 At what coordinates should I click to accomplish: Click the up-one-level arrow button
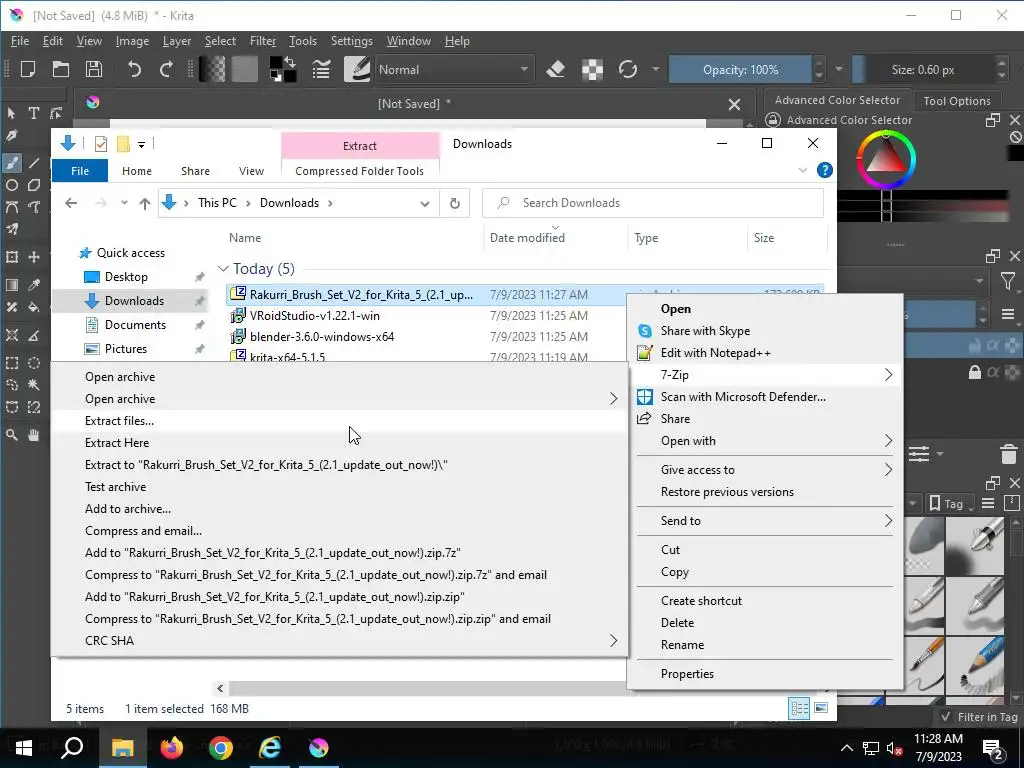click(145, 203)
